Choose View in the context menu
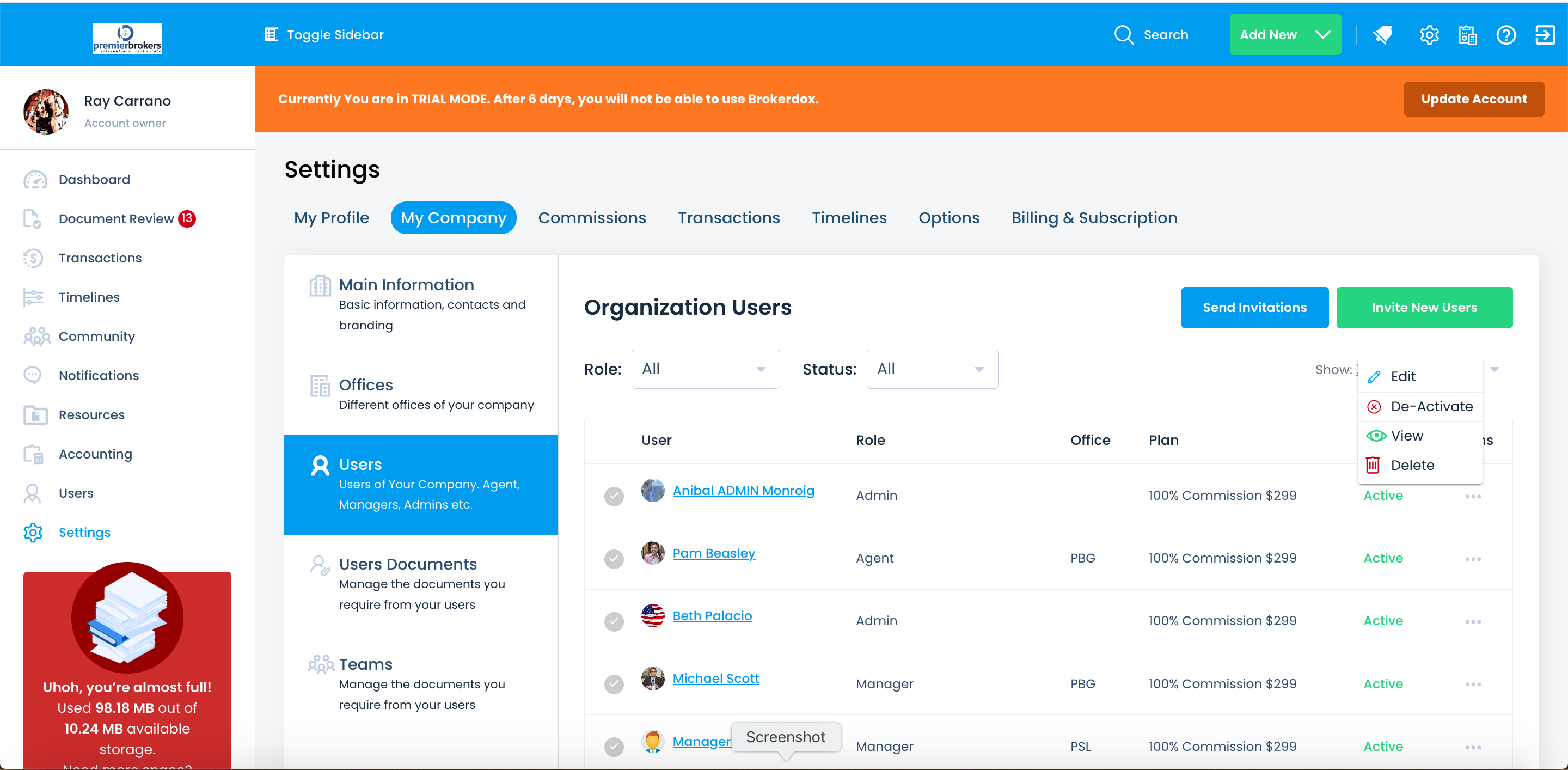Screen dimensions: 1568x770 click(x=1420, y=436)
